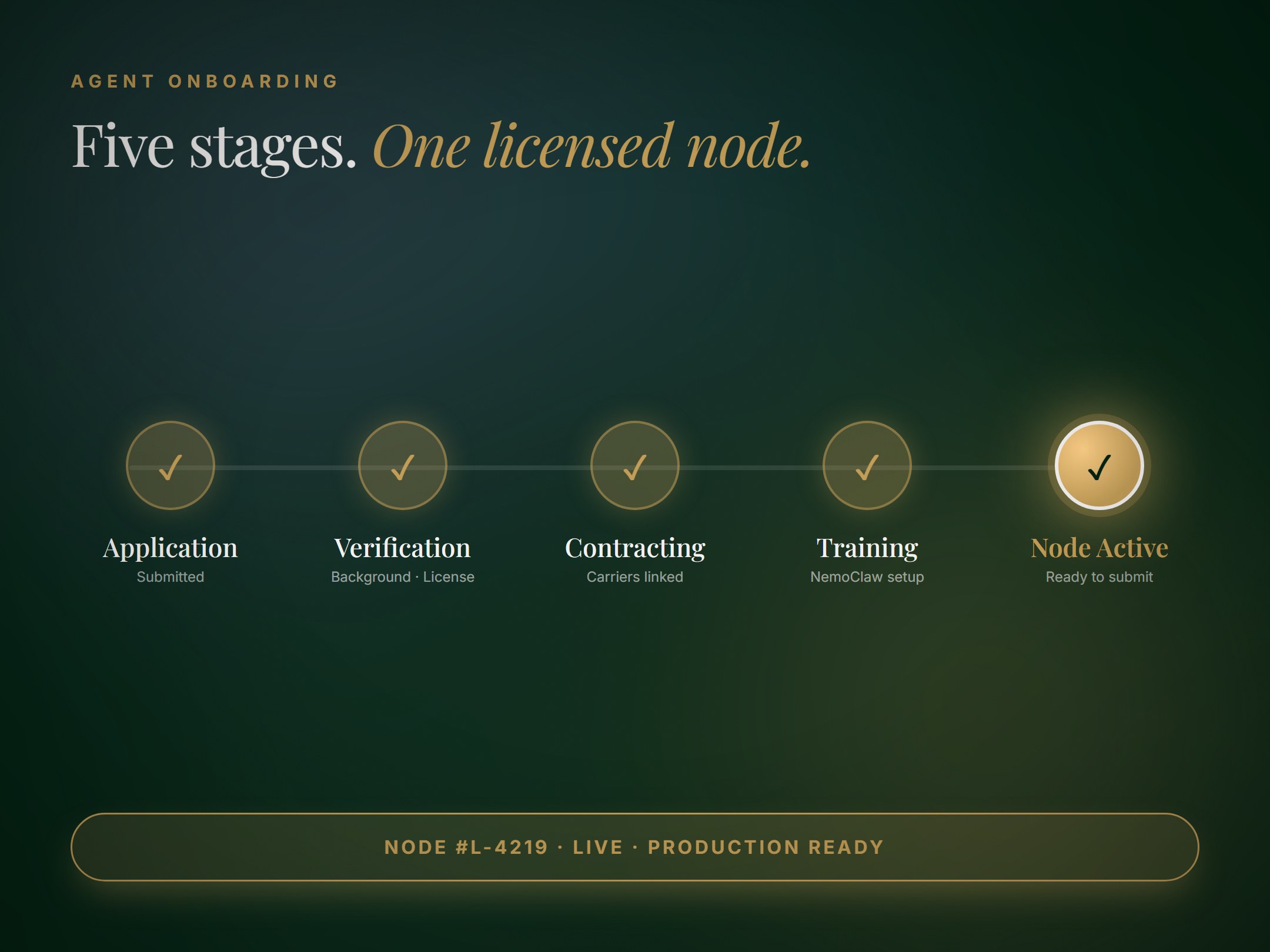Click the Background · License subtitle
This screenshot has height=952, width=1270.
point(403,577)
